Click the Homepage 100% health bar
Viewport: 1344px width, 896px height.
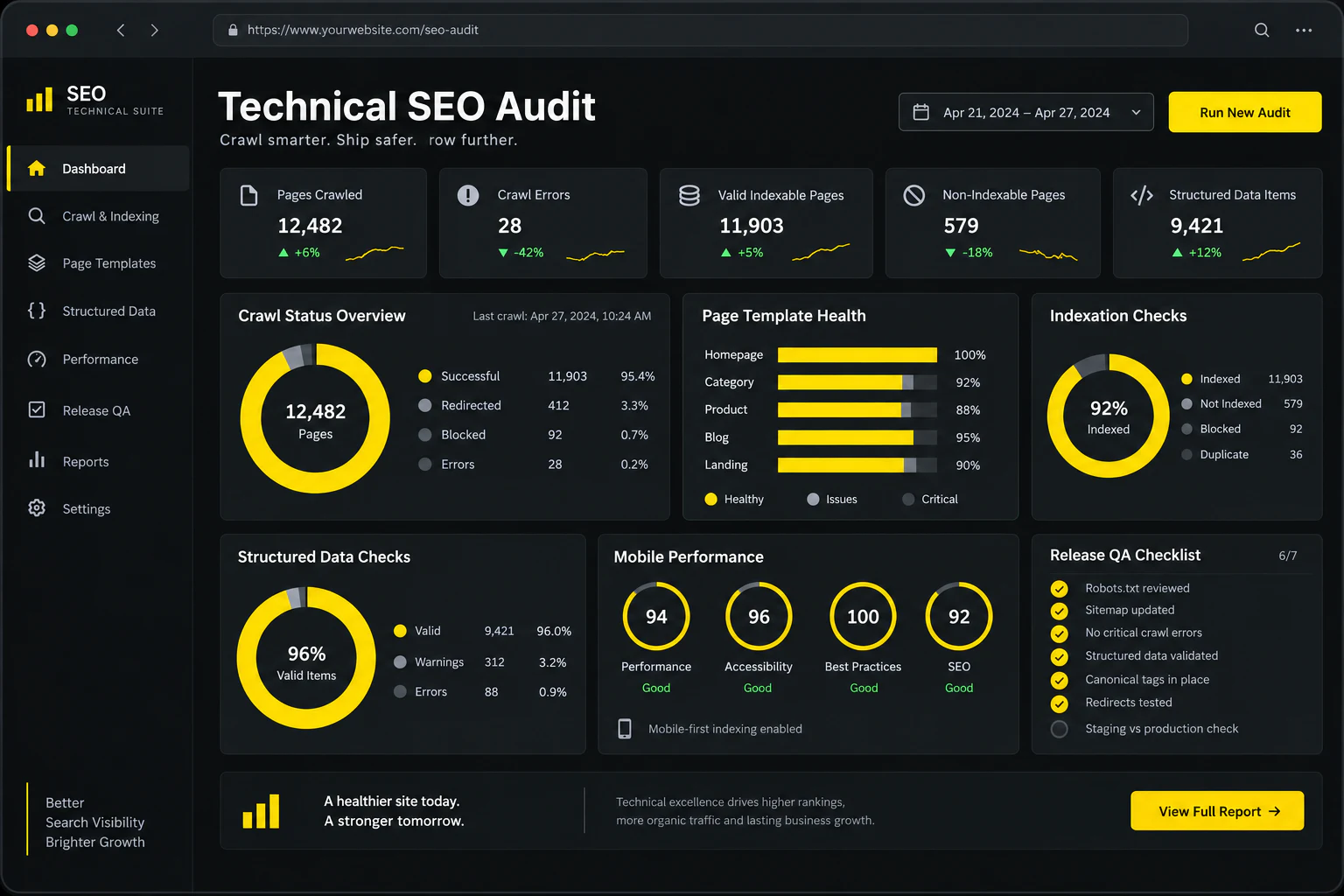point(857,354)
